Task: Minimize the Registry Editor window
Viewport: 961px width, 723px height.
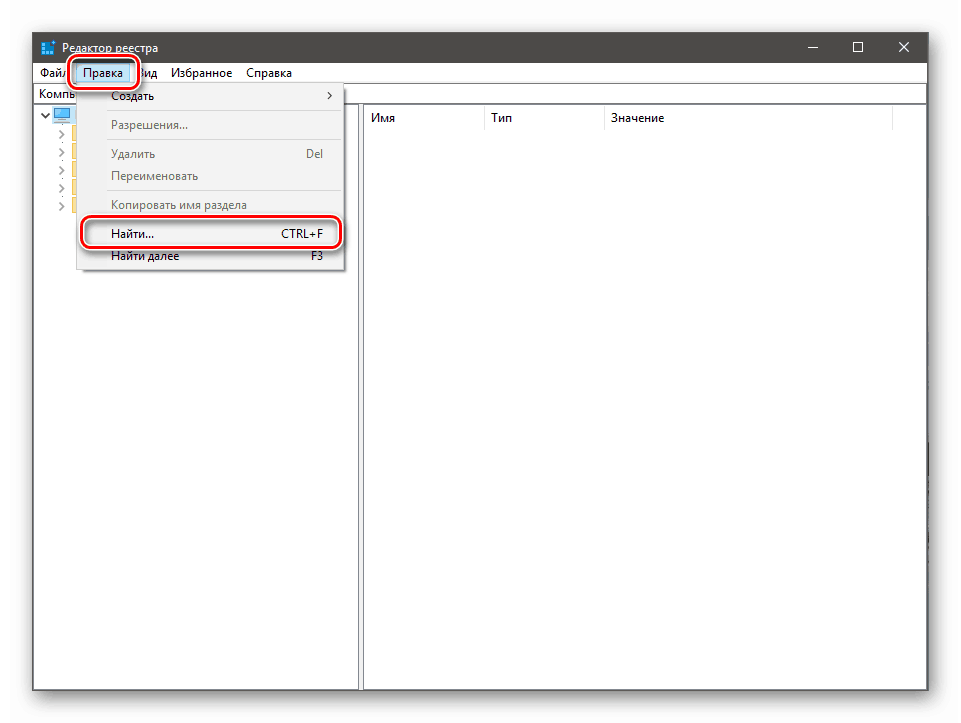Action: coord(813,48)
